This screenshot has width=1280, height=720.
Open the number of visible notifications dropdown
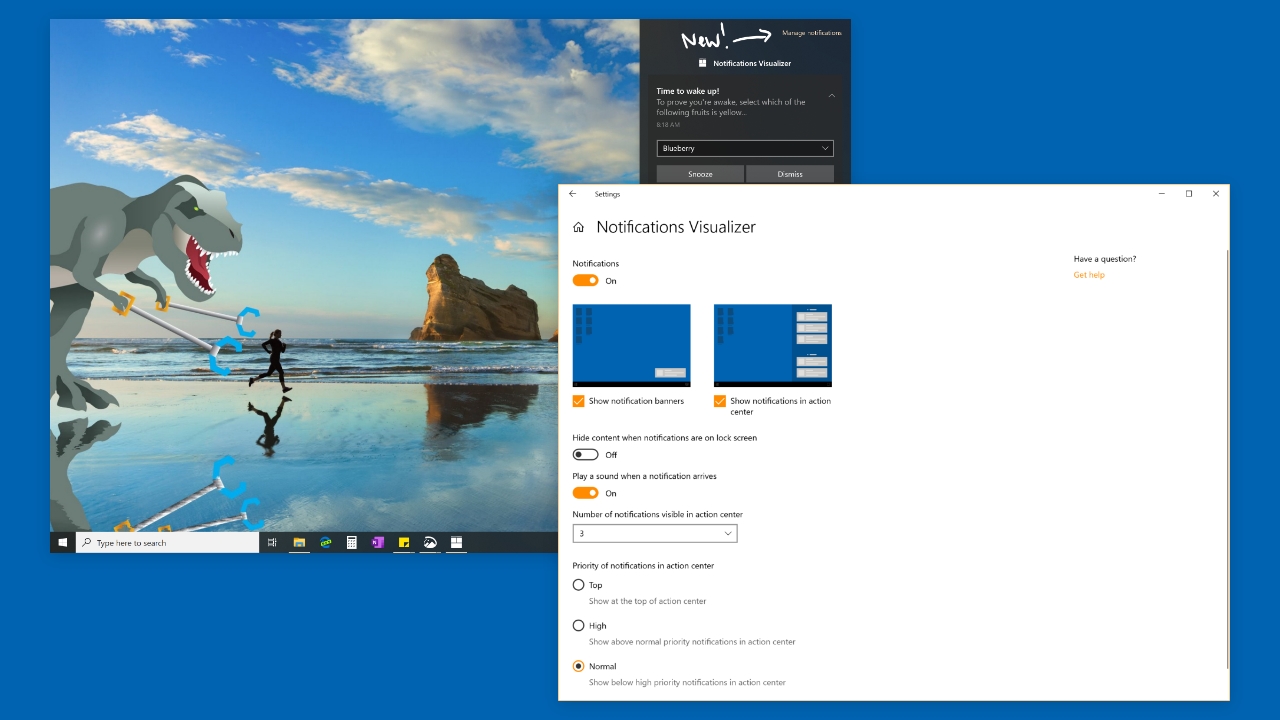pyautogui.click(x=655, y=534)
